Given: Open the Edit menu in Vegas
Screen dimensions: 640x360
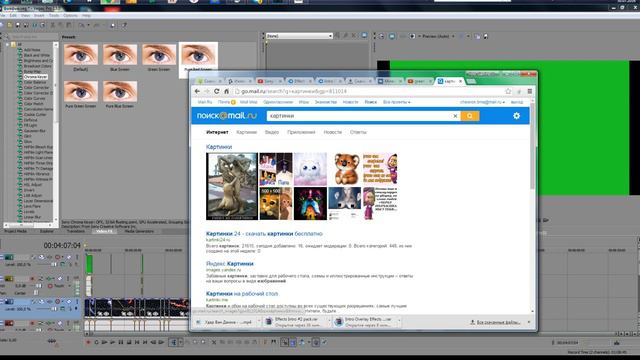Looking at the screenshot, I should pos(13,16).
